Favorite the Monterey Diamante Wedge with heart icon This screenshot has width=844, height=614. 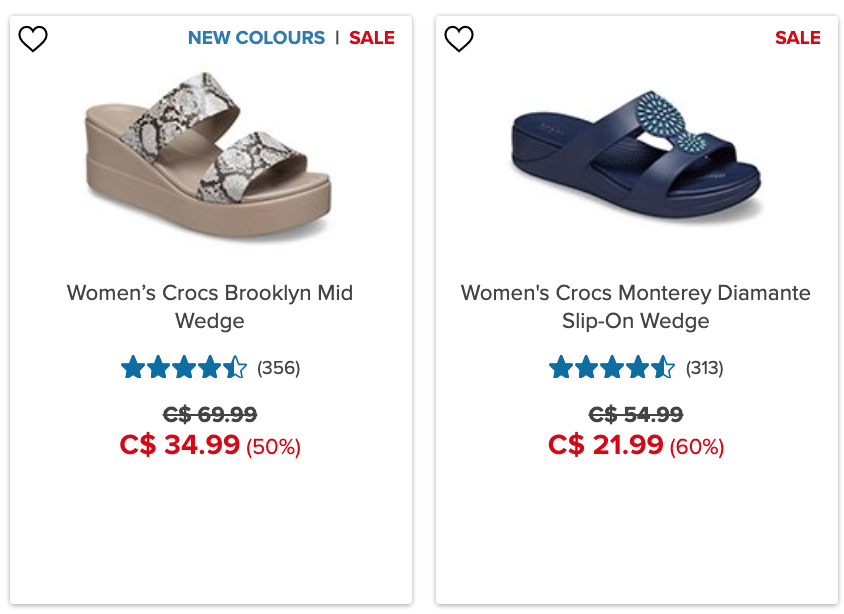click(x=459, y=39)
